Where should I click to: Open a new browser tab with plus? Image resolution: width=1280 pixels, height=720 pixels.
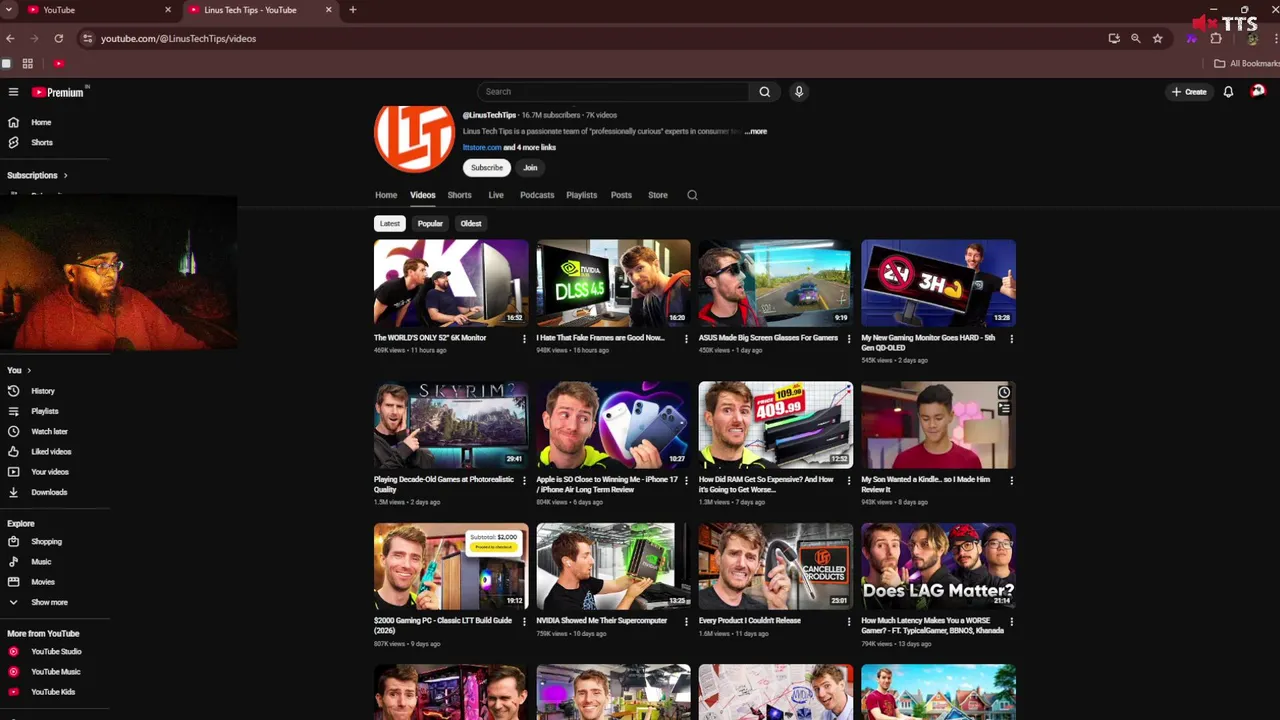pos(353,10)
